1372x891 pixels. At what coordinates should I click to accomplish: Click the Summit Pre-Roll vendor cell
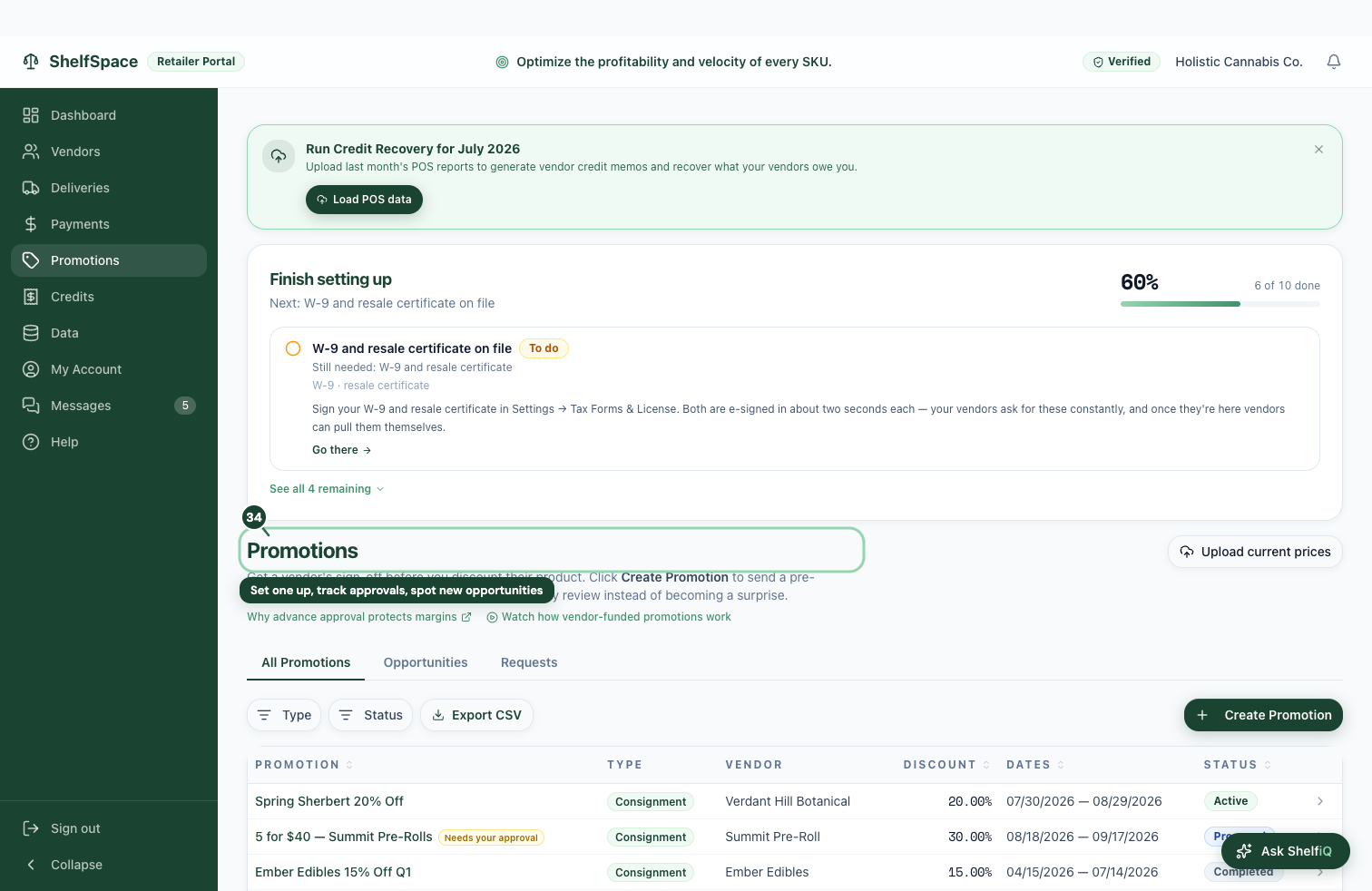point(772,837)
